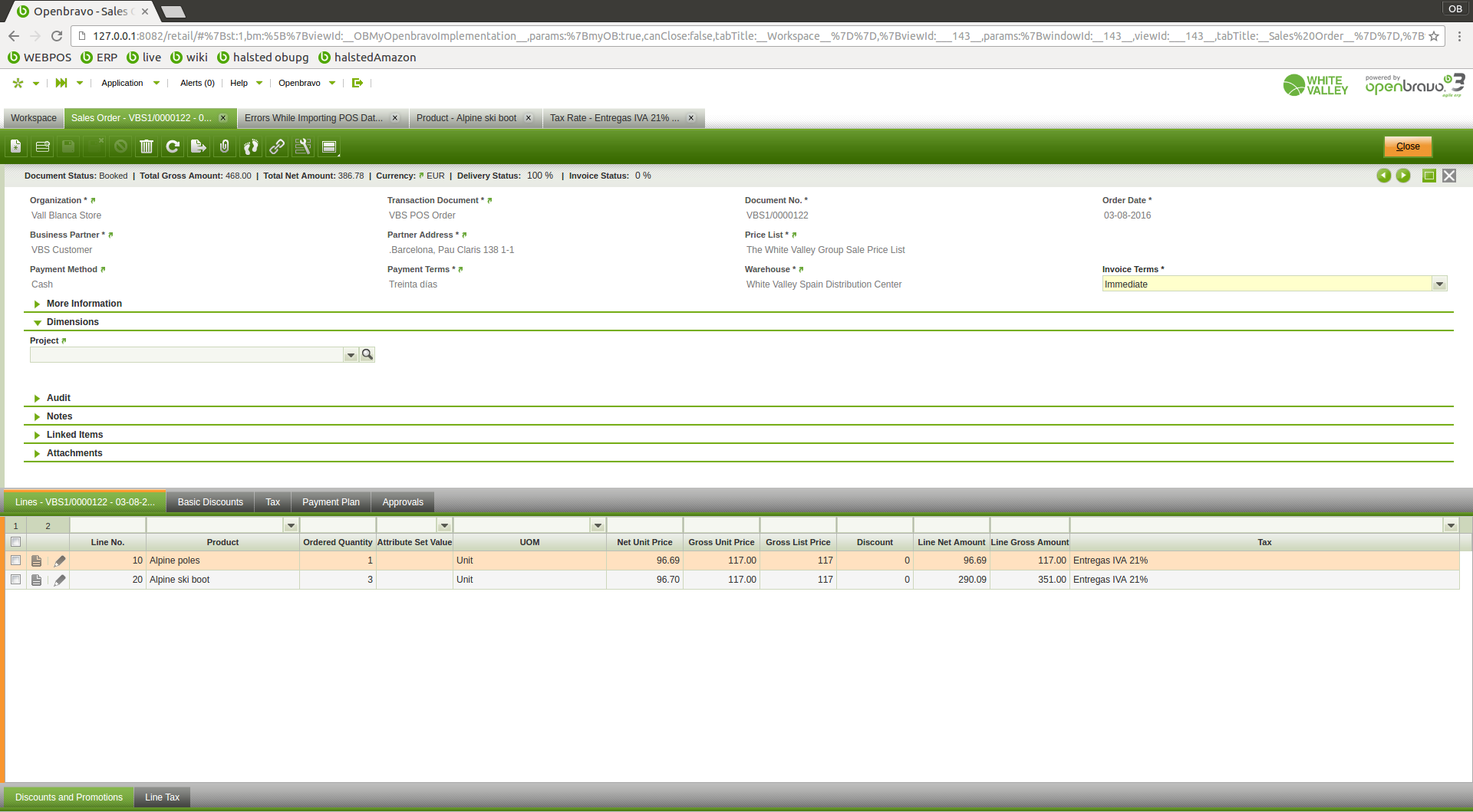1473x812 pixels.
Task: Open the Invoice Terms dropdown
Action: tap(1439, 284)
